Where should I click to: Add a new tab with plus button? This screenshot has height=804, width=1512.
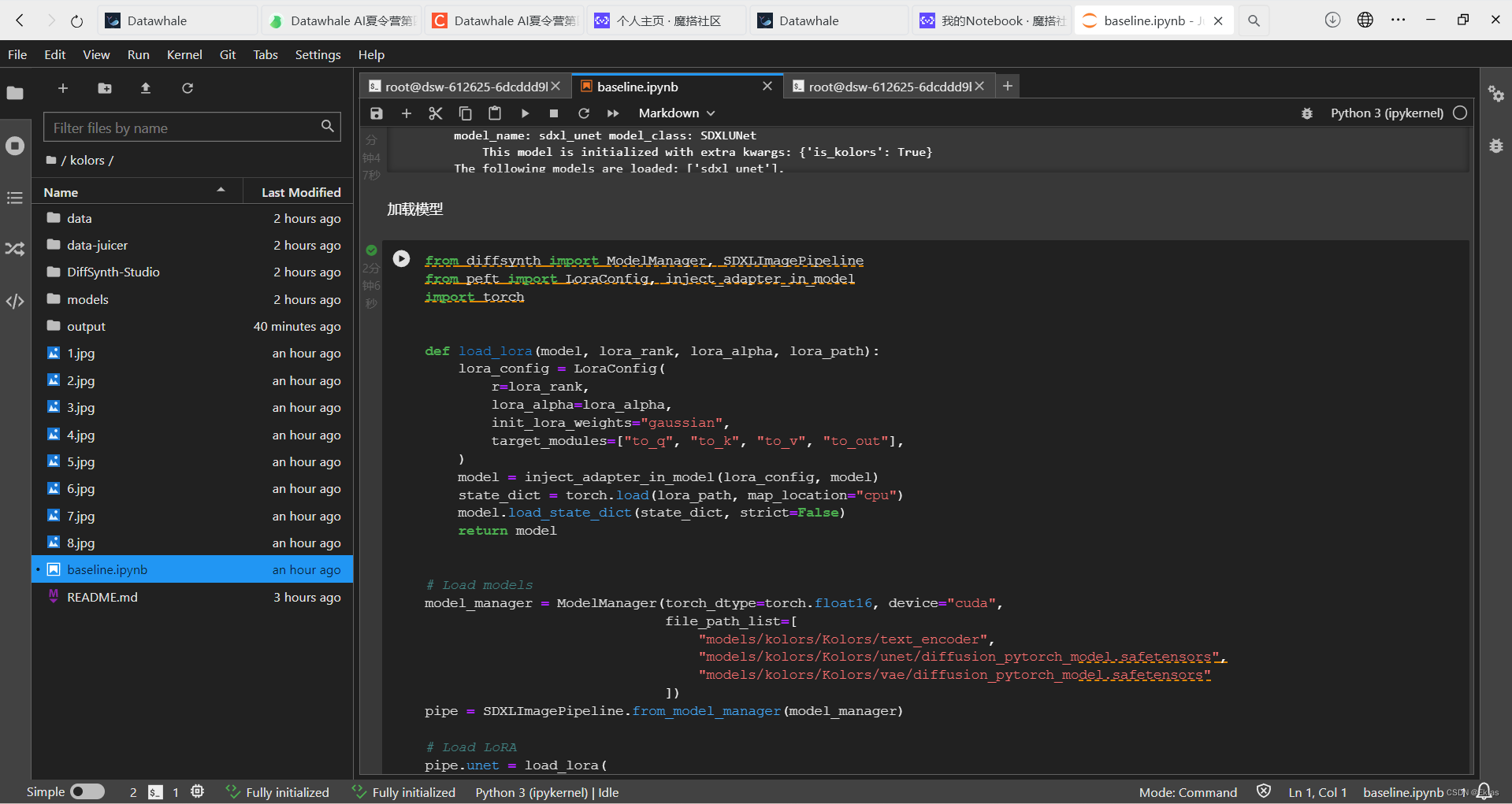(1008, 86)
